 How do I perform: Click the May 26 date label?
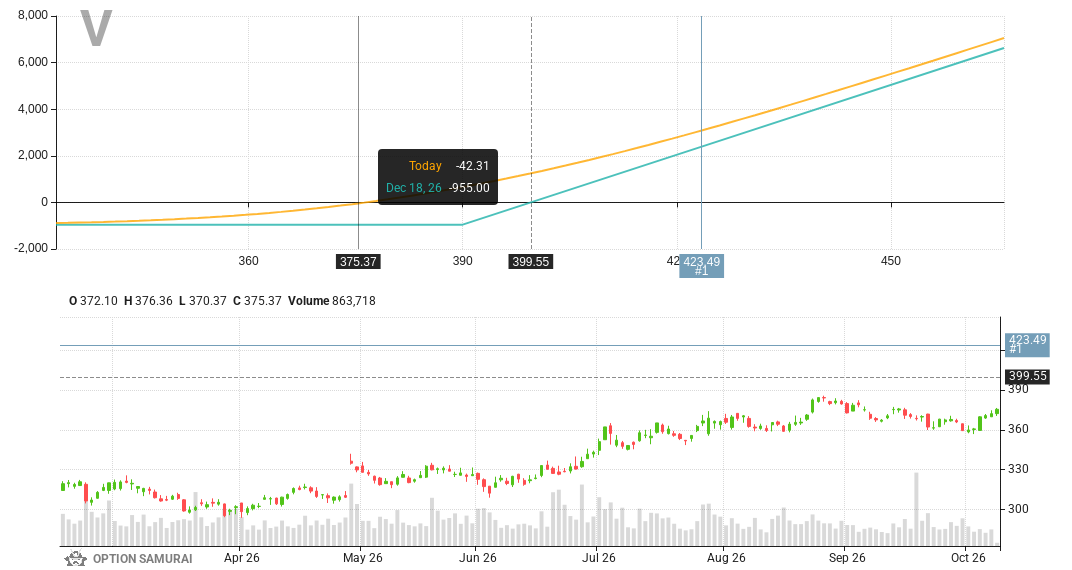click(362, 558)
